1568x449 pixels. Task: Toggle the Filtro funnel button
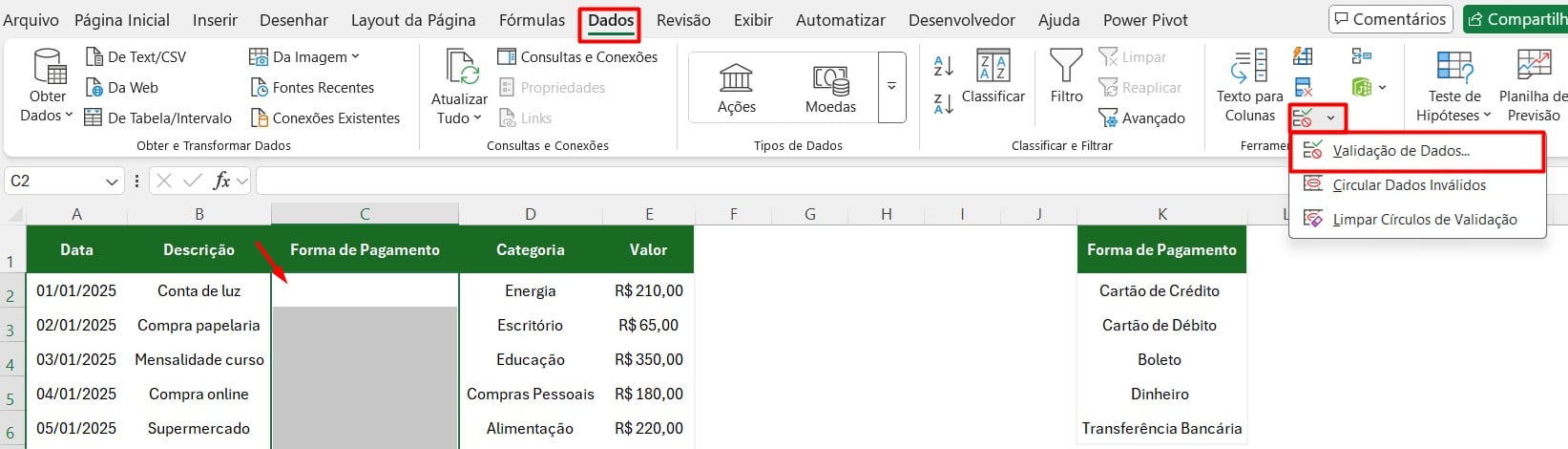point(1066,76)
